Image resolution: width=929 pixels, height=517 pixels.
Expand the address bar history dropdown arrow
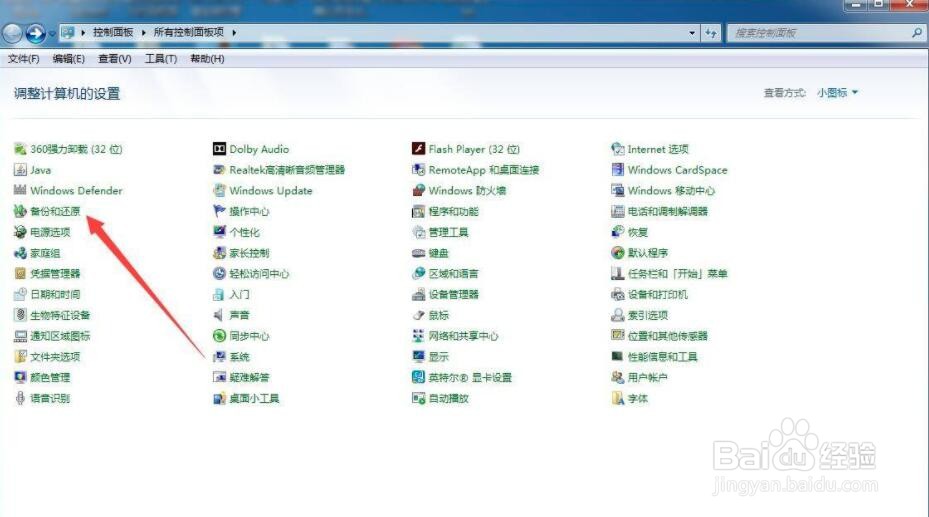692,33
